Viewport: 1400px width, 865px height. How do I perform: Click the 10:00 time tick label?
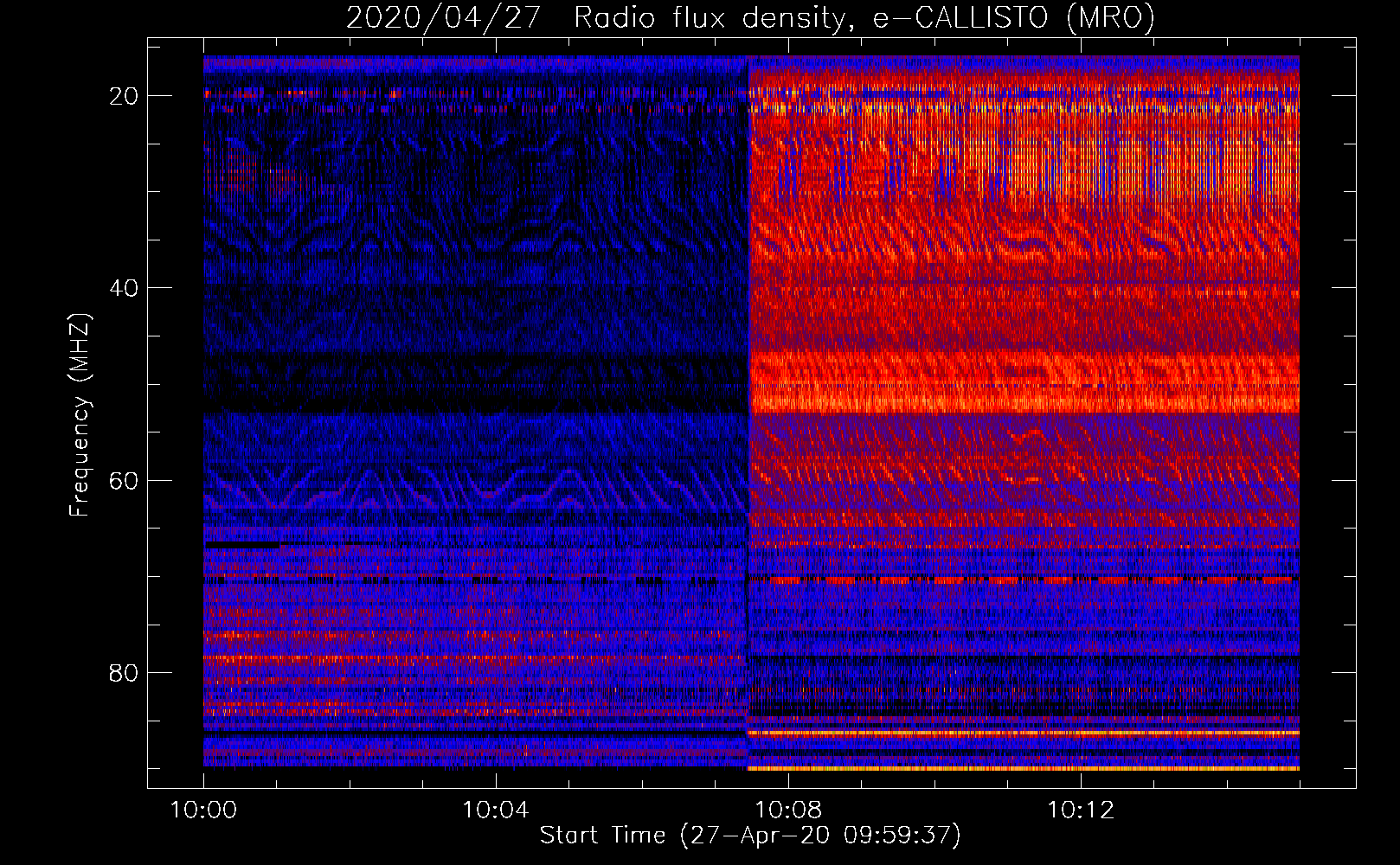coord(204,811)
